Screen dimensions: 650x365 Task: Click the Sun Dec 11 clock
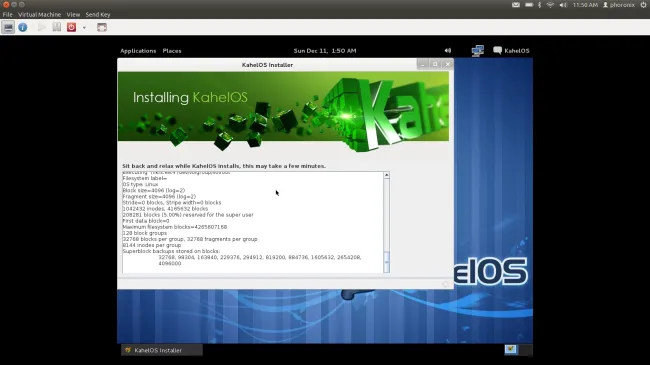(x=325, y=51)
